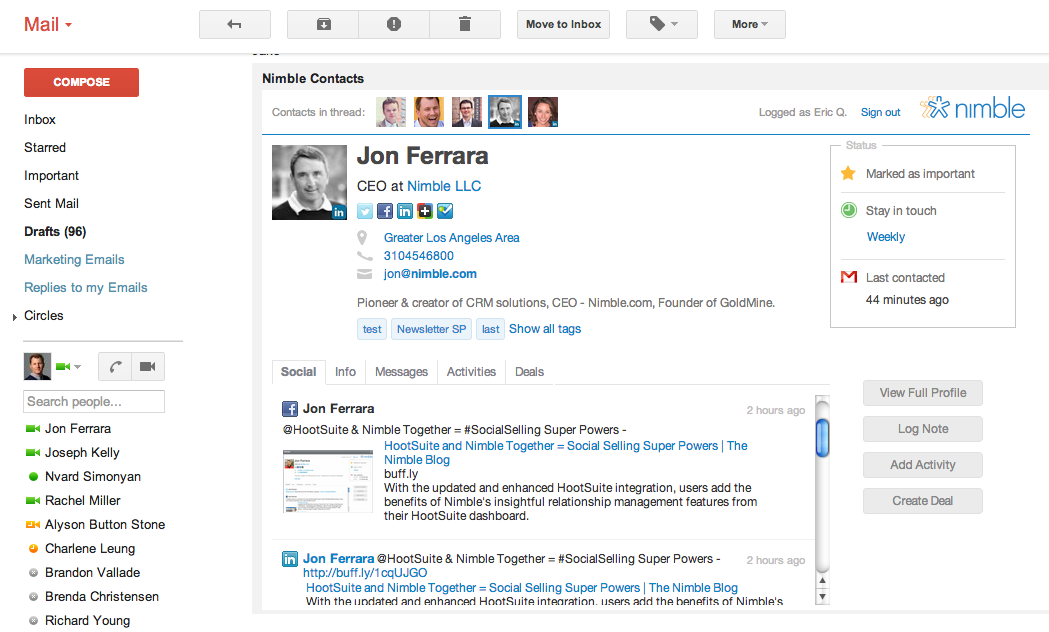The width and height of the screenshot is (1049, 632).
Task: Click the Nimble logo
Action: click(x=972, y=108)
